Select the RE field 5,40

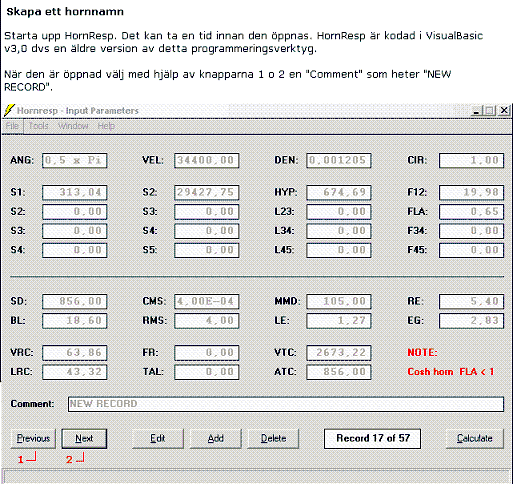point(471,301)
